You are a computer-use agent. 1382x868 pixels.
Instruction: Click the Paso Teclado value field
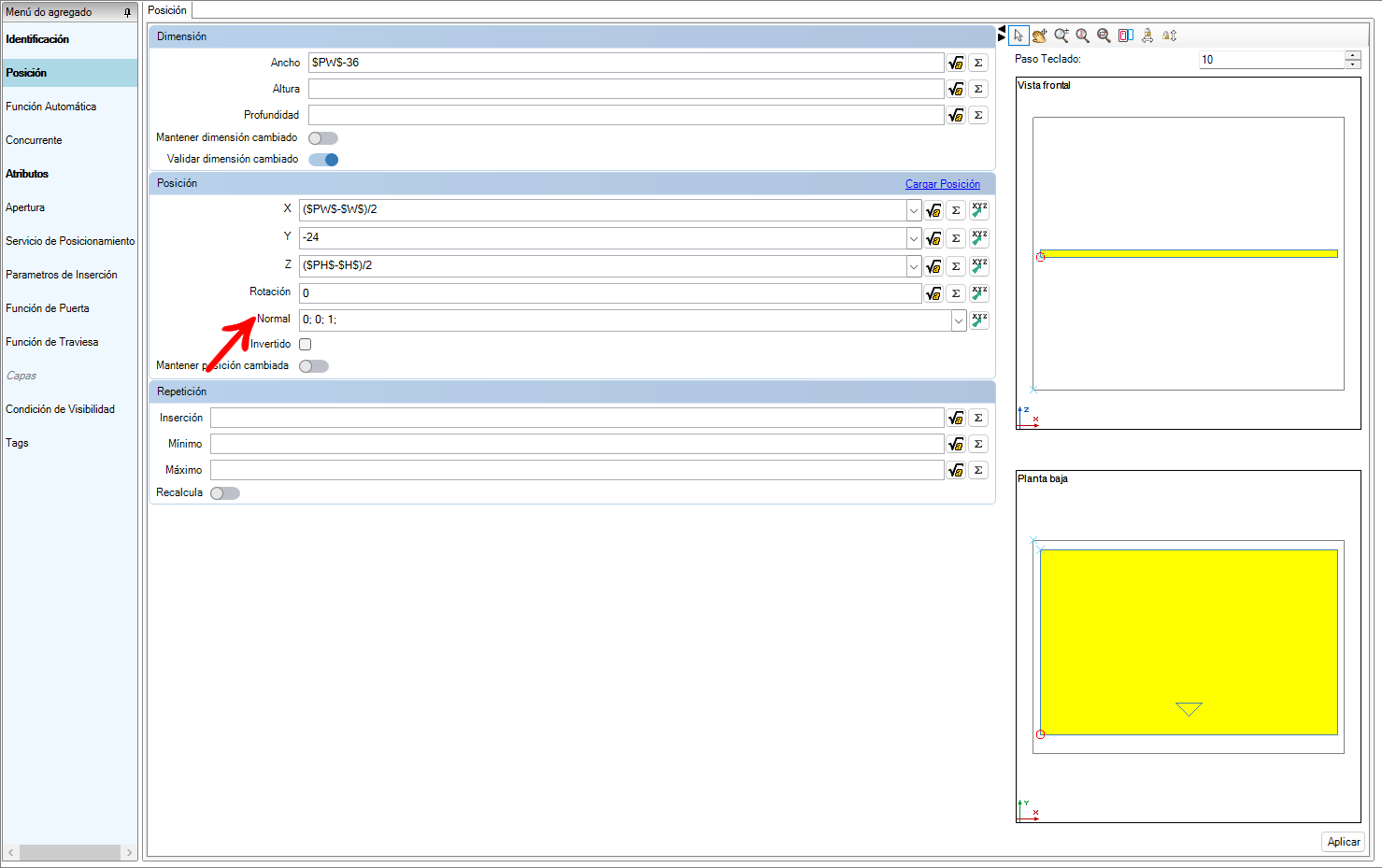pyautogui.click(x=1272, y=60)
